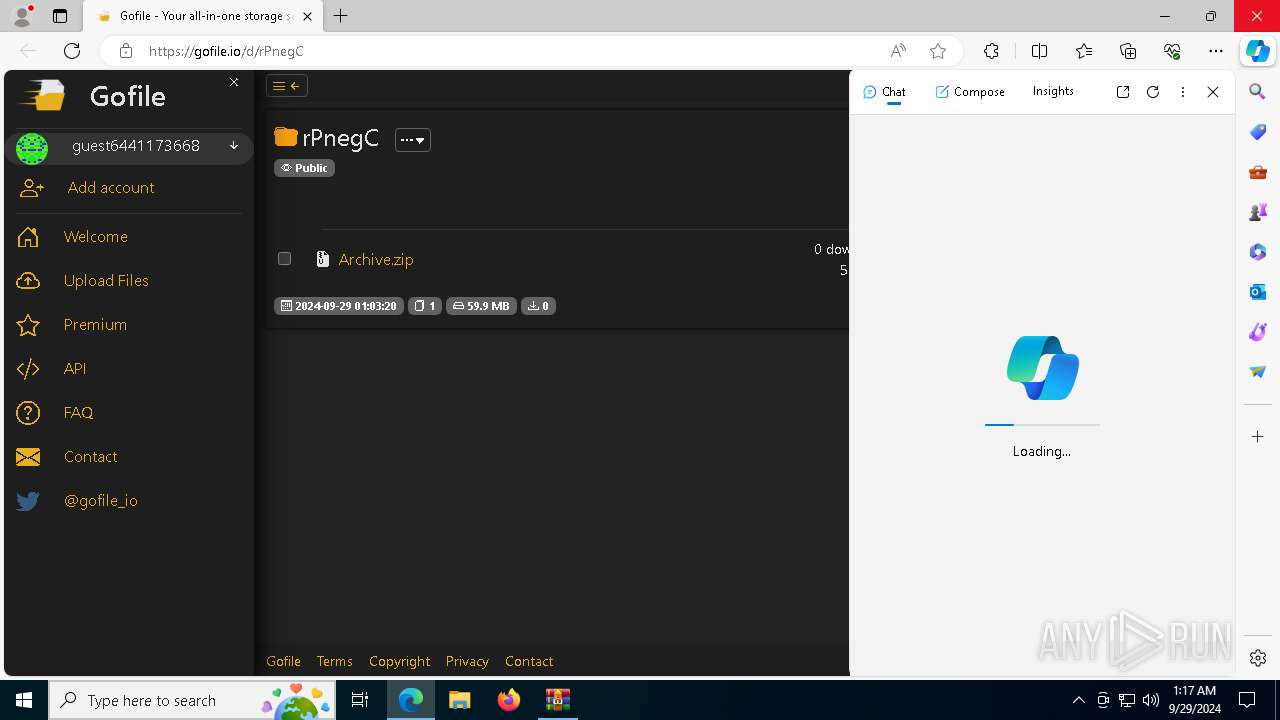Viewport: 1280px width, 720px height.
Task: Open the rPnegC folder options dropdown
Action: pyautogui.click(x=412, y=140)
